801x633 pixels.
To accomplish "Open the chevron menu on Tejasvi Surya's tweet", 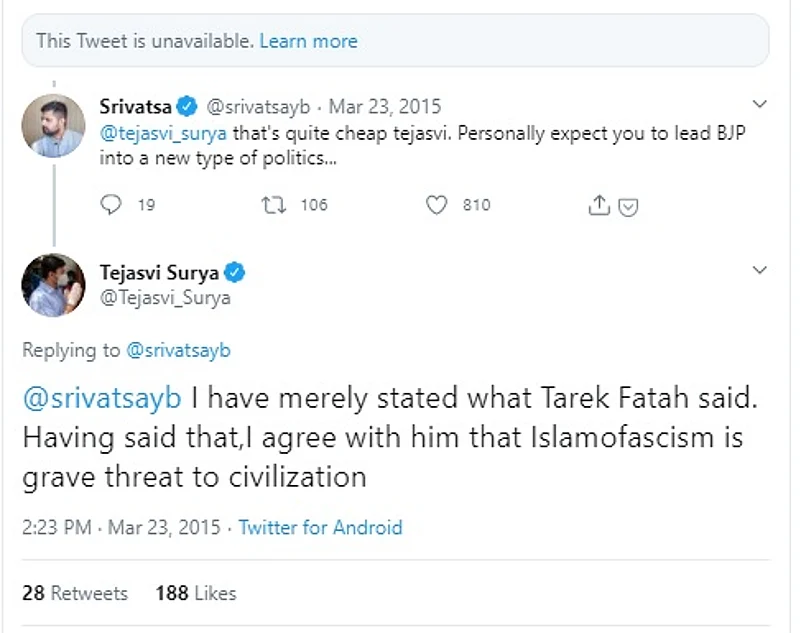I will point(759,270).
